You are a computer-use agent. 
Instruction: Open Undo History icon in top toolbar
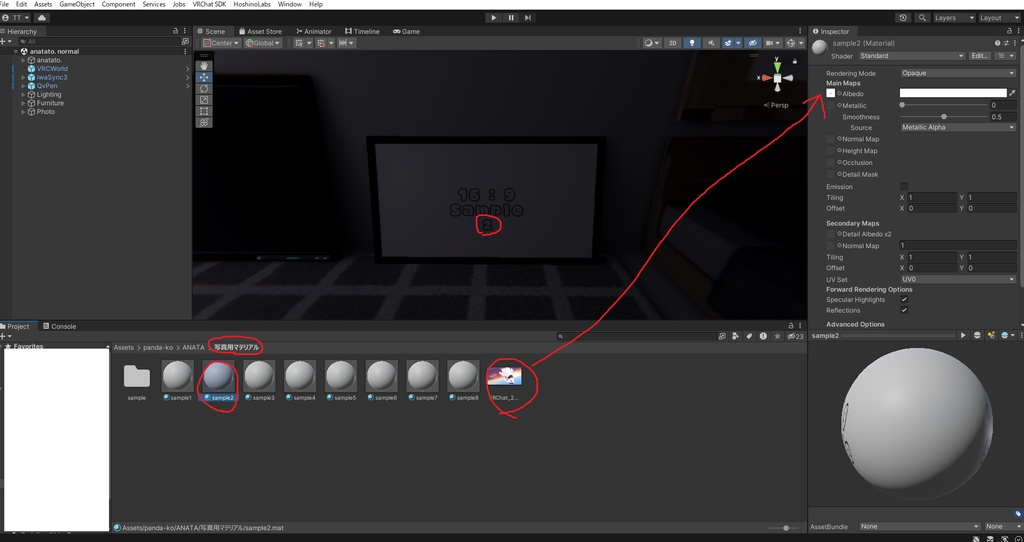tap(903, 18)
